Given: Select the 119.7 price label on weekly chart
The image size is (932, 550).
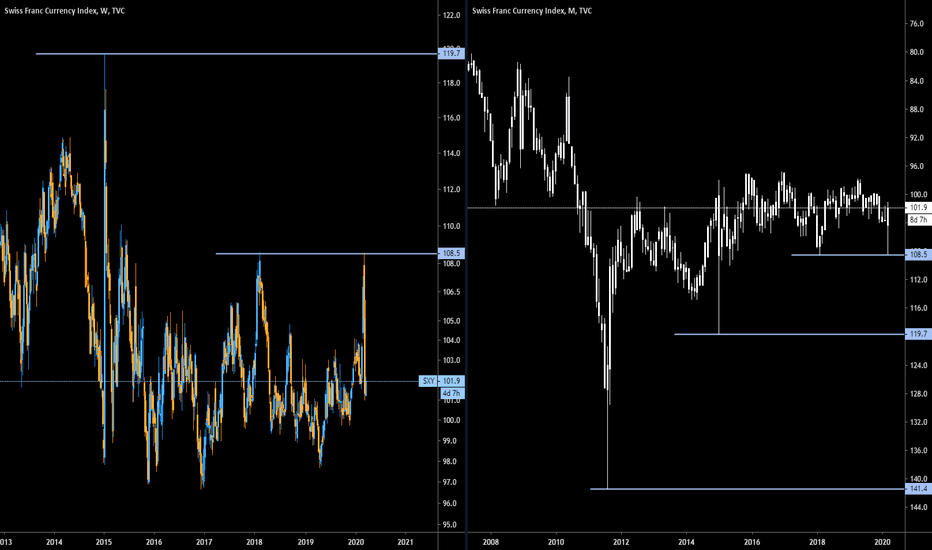Looking at the screenshot, I should click(x=451, y=54).
